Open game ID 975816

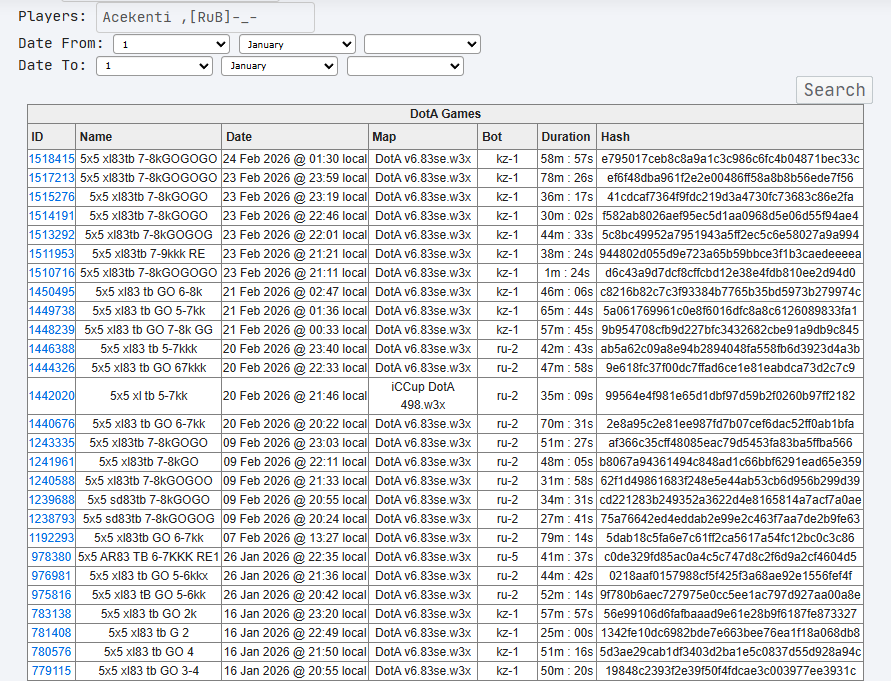[51, 595]
